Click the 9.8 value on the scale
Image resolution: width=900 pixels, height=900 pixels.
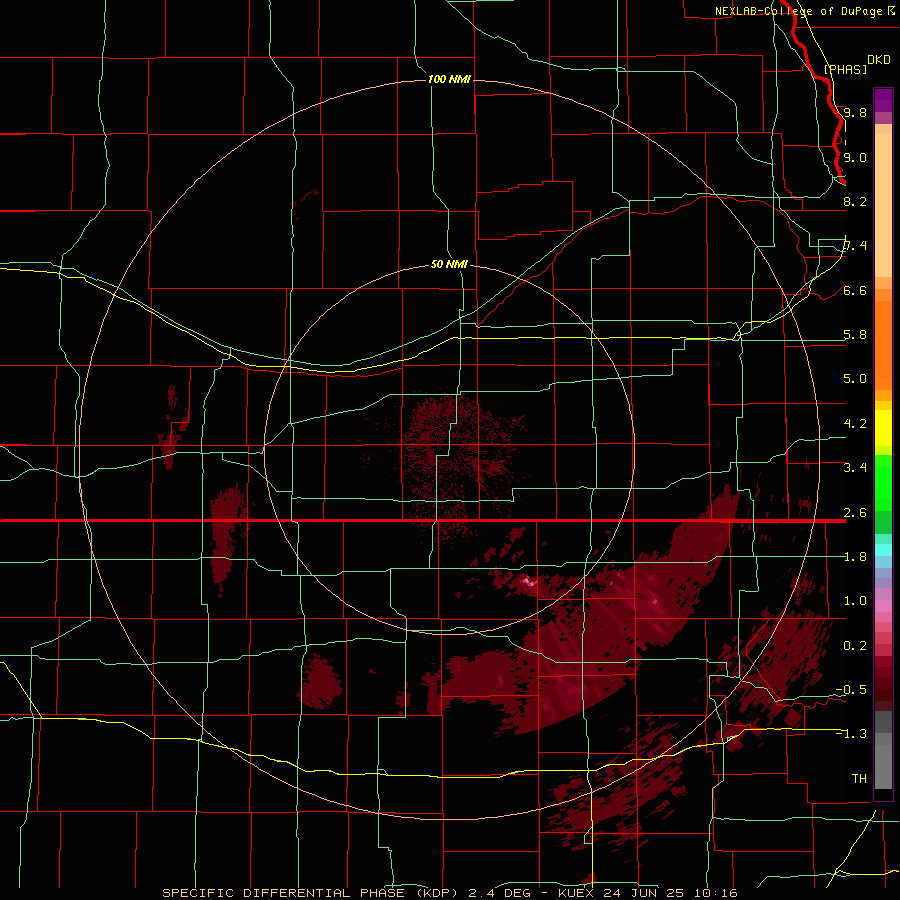click(x=855, y=112)
